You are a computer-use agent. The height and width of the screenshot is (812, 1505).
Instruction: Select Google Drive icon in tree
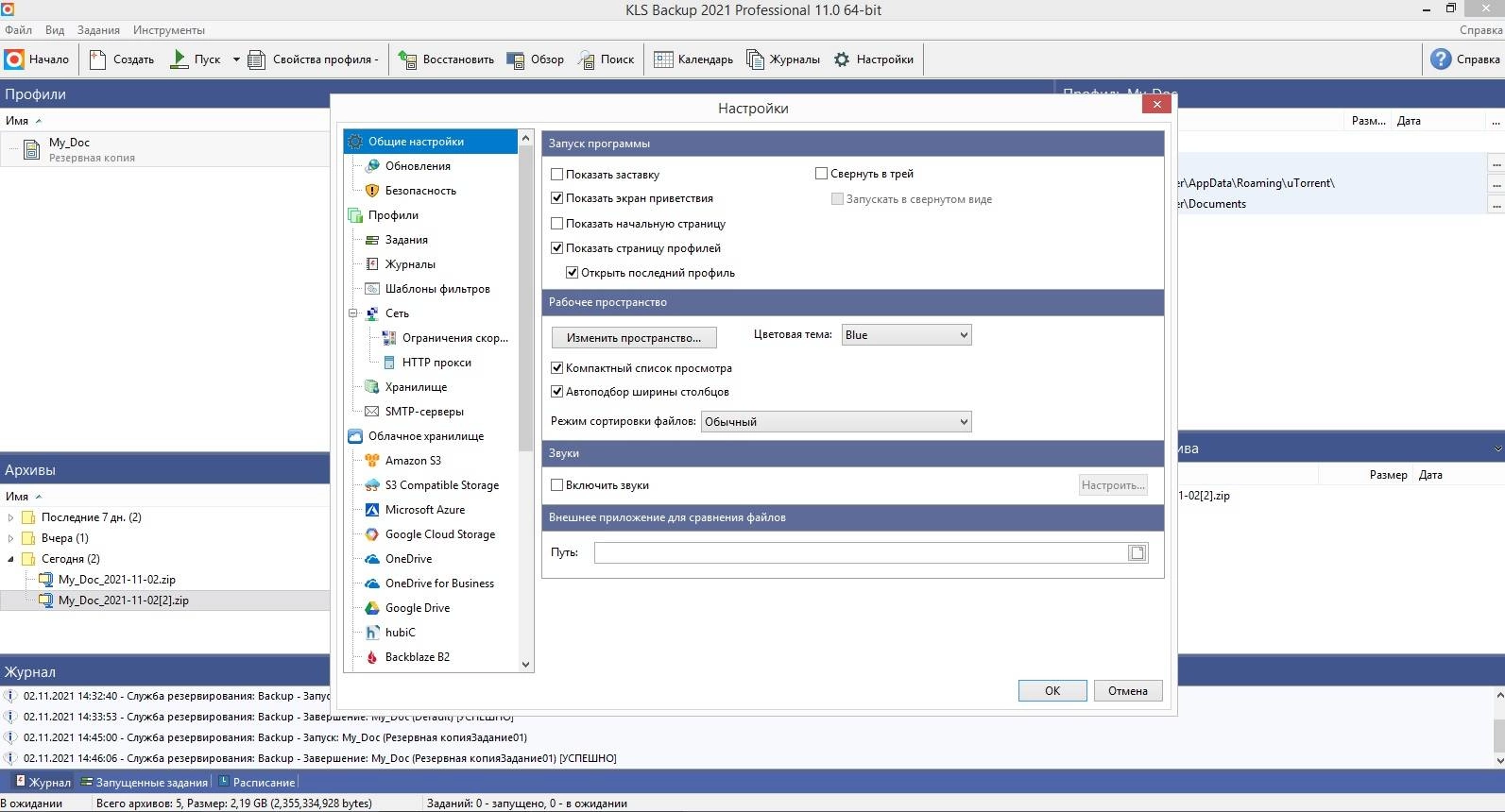(372, 608)
